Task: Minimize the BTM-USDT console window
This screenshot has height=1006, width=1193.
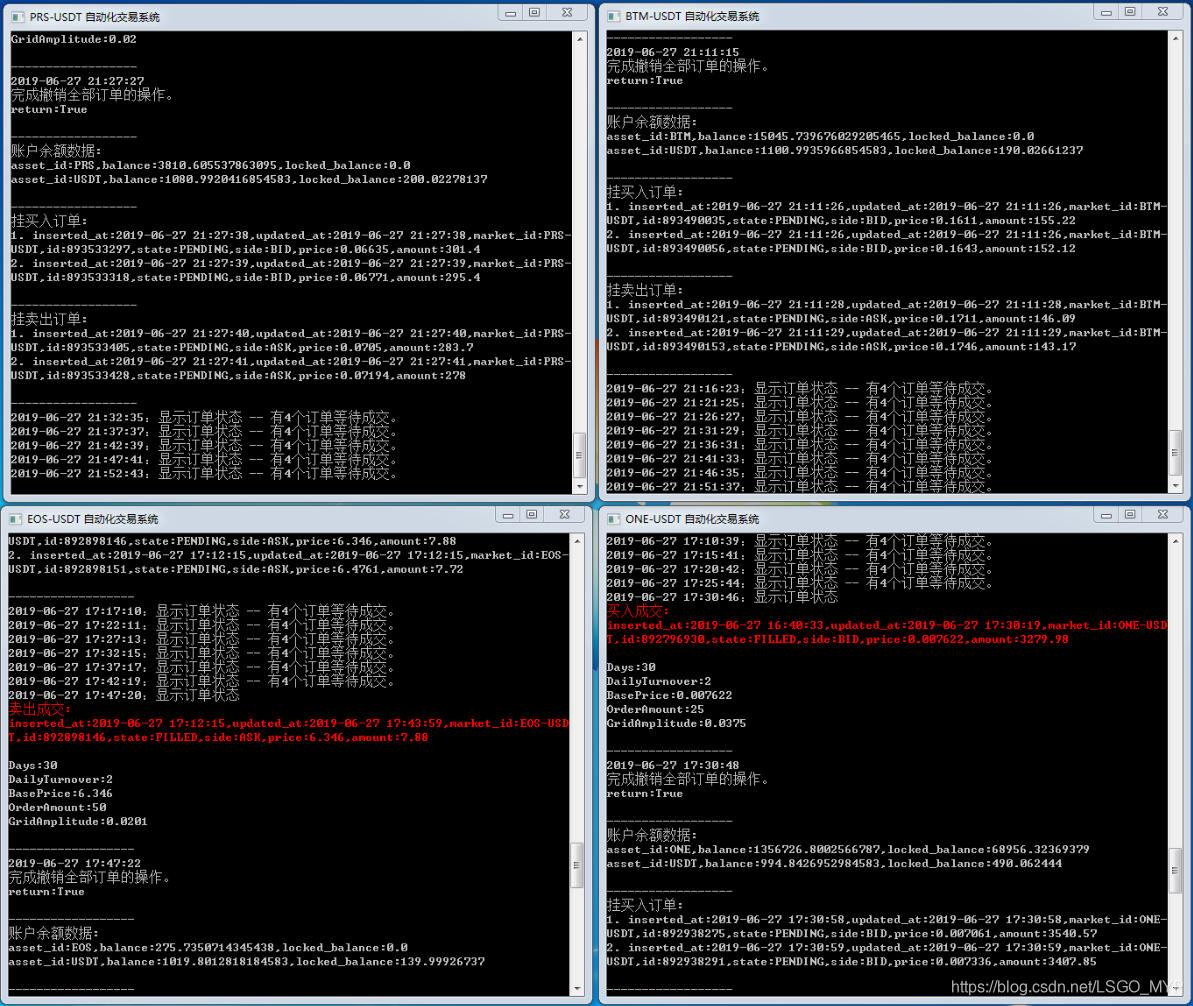Action: tap(1106, 12)
